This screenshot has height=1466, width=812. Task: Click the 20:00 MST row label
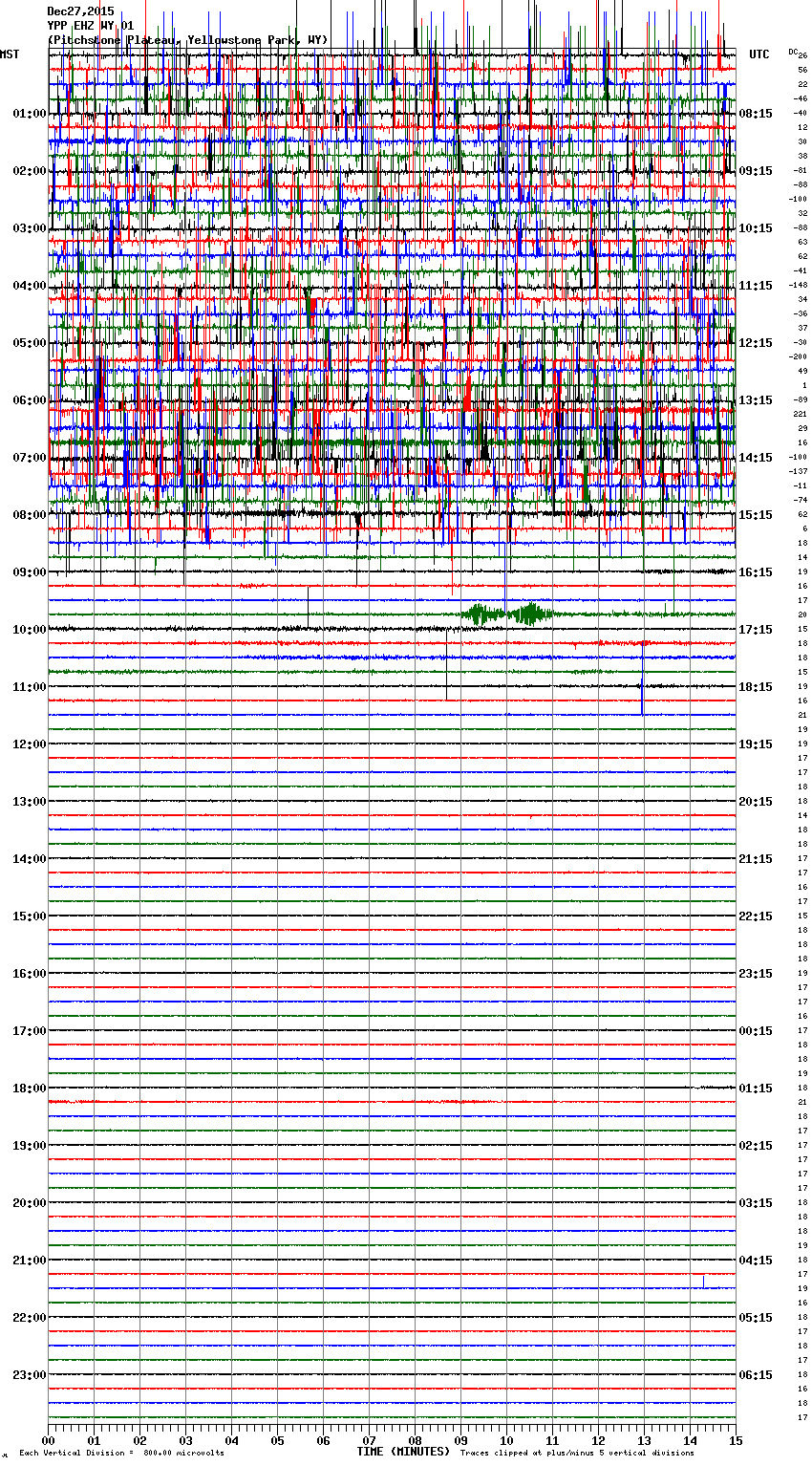(x=29, y=1203)
